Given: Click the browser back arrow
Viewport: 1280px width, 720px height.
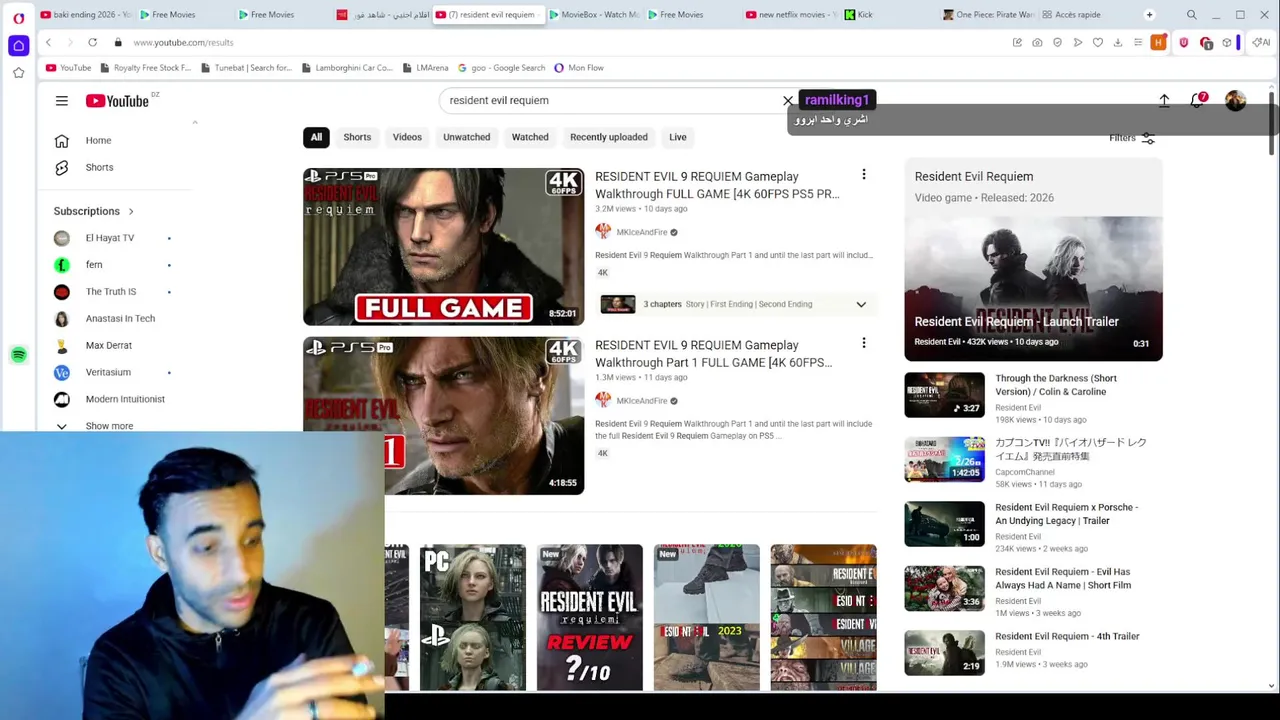Looking at the screenshot, I should click(x=48, y=42).
